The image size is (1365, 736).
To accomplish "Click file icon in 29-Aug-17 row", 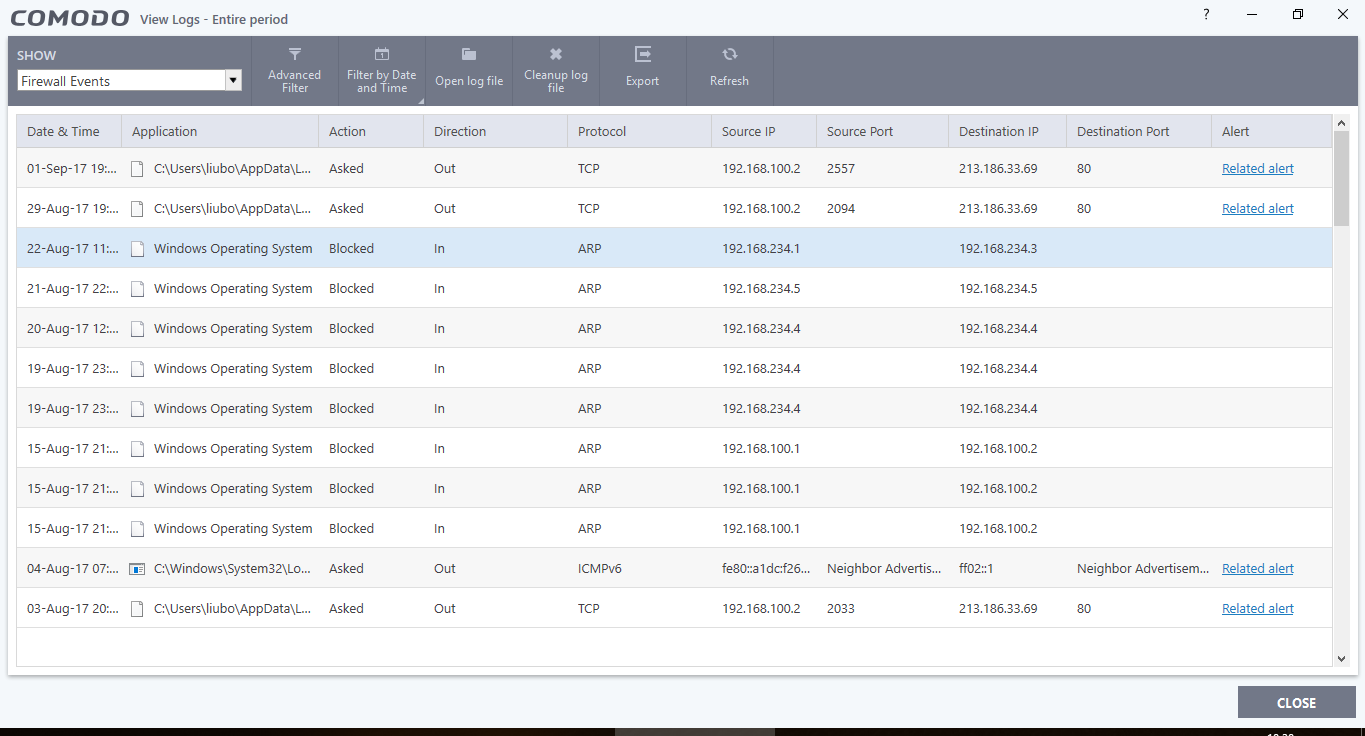I will [x=138, y=209].
